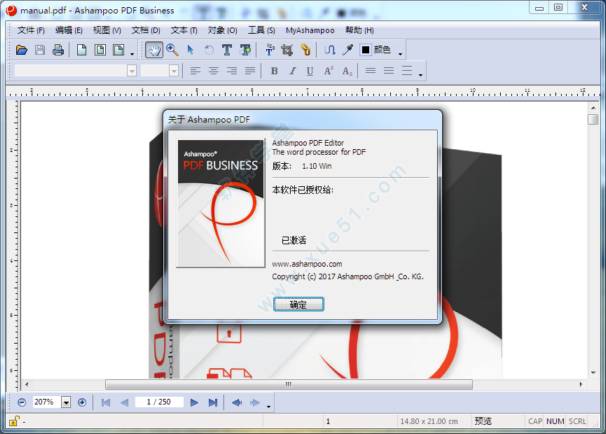Image resolution: width=606 pixels, height=434 pixels.
Task: Click the center text alignment icon
Action: [x=213, y=71]
